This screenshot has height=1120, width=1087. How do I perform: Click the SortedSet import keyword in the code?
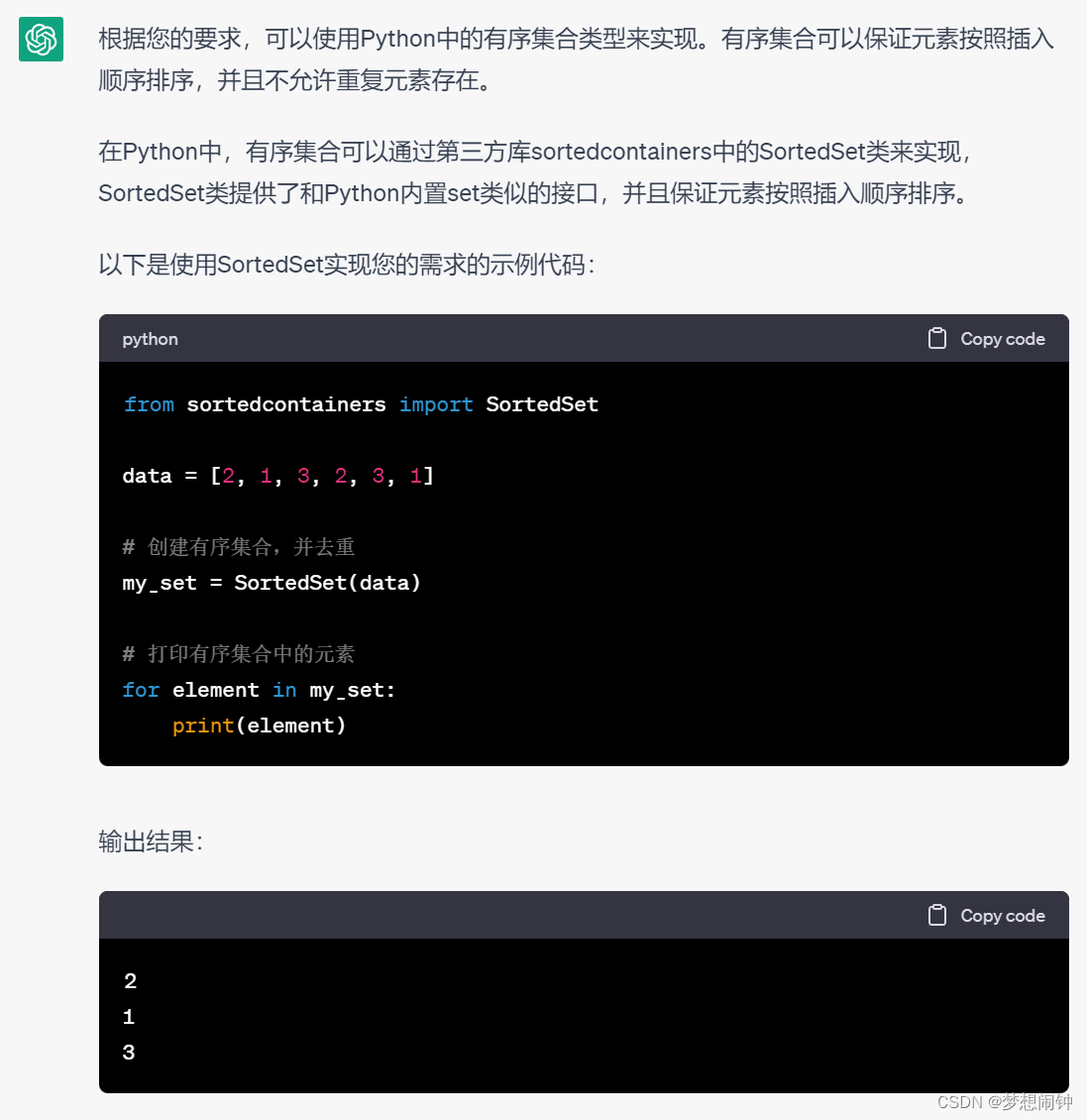click(541, 403)
